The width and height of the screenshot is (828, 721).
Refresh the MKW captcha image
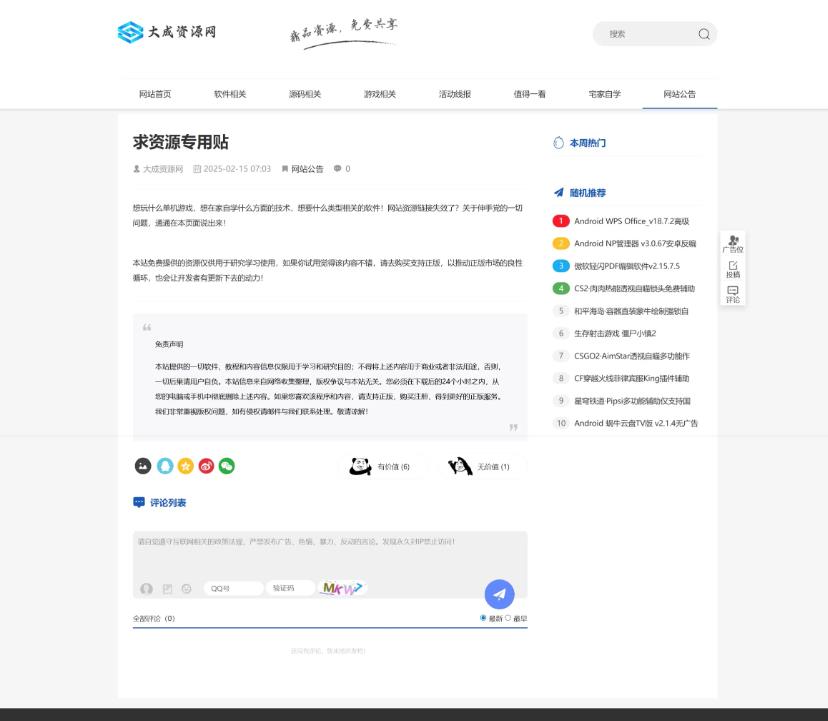[344, 586]
